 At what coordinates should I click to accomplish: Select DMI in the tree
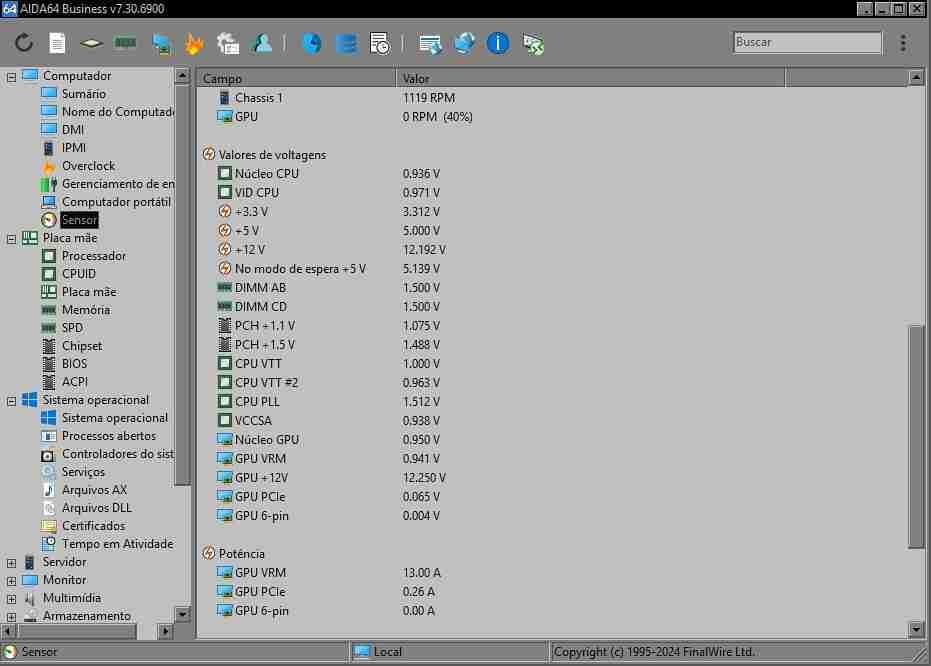(72, 129)
